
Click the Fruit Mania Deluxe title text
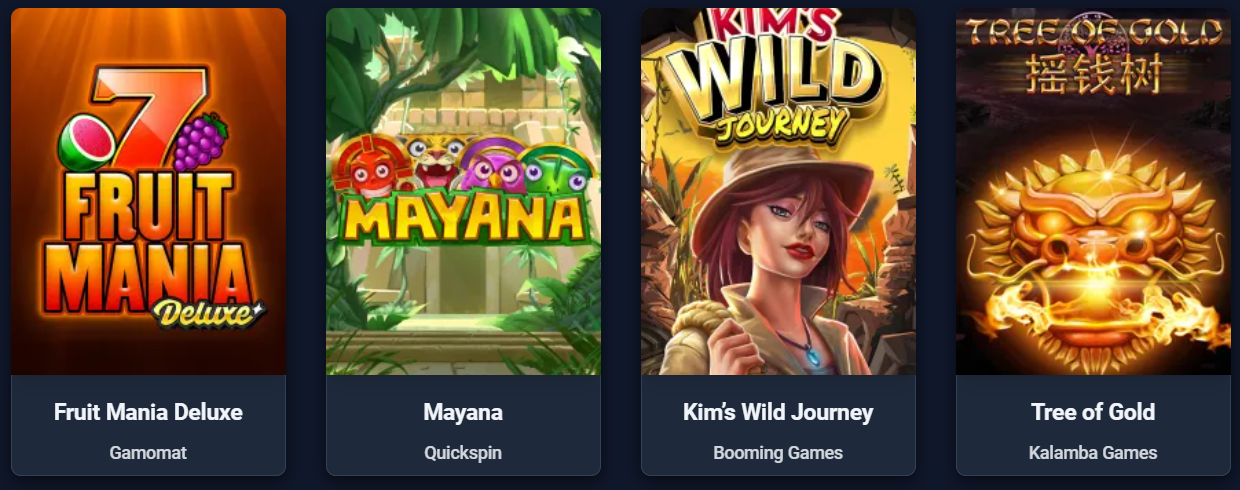[148, 412]
